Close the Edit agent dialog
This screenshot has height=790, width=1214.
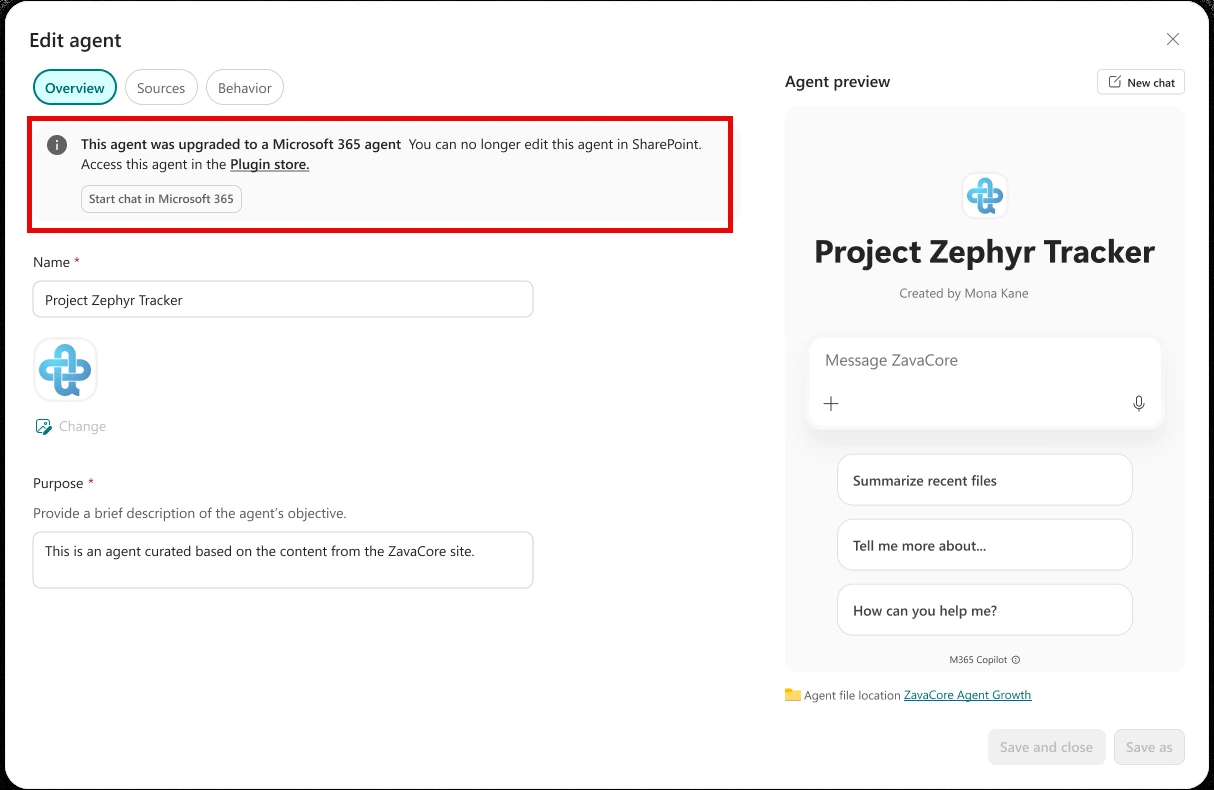1173,39
